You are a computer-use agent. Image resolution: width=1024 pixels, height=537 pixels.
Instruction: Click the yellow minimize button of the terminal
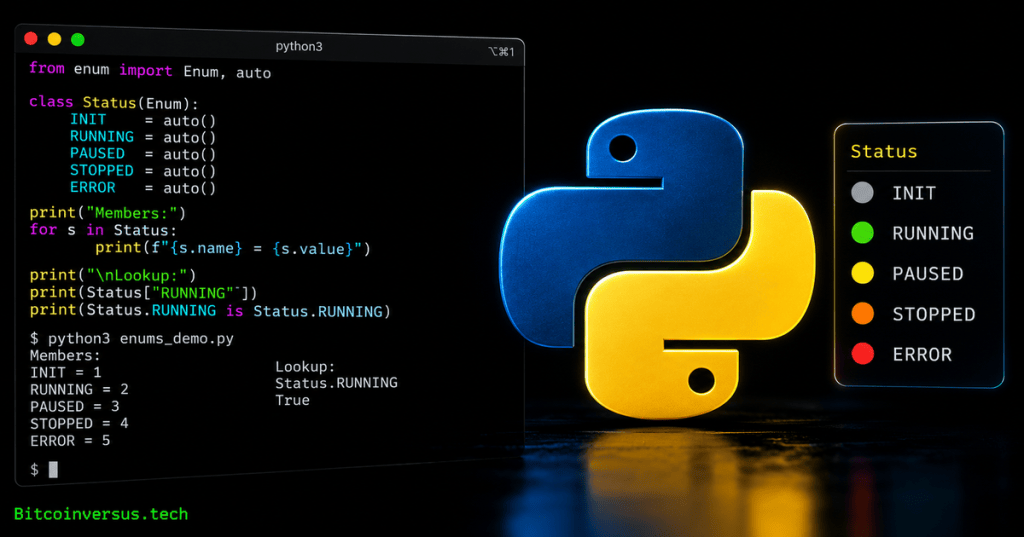point(54,39)
